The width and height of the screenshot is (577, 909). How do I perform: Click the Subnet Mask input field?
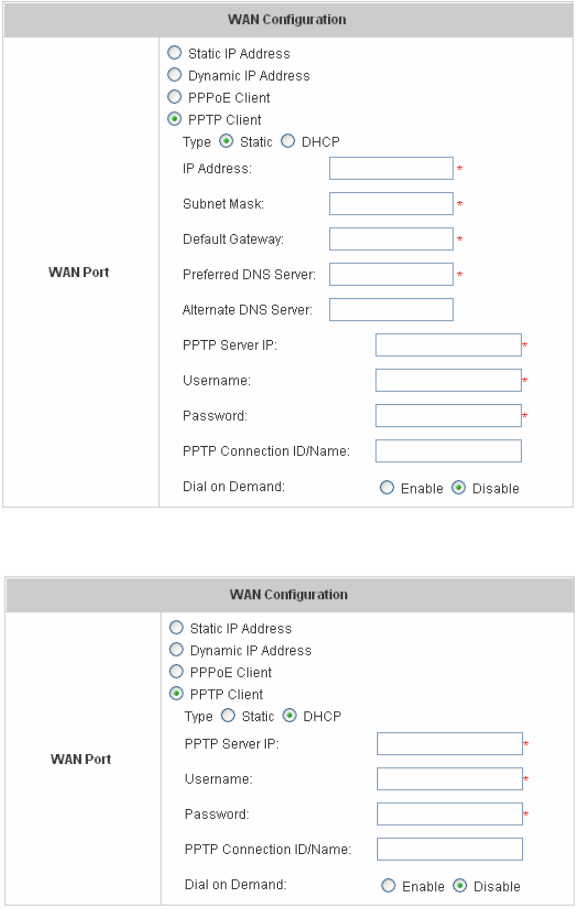(391, 204)
